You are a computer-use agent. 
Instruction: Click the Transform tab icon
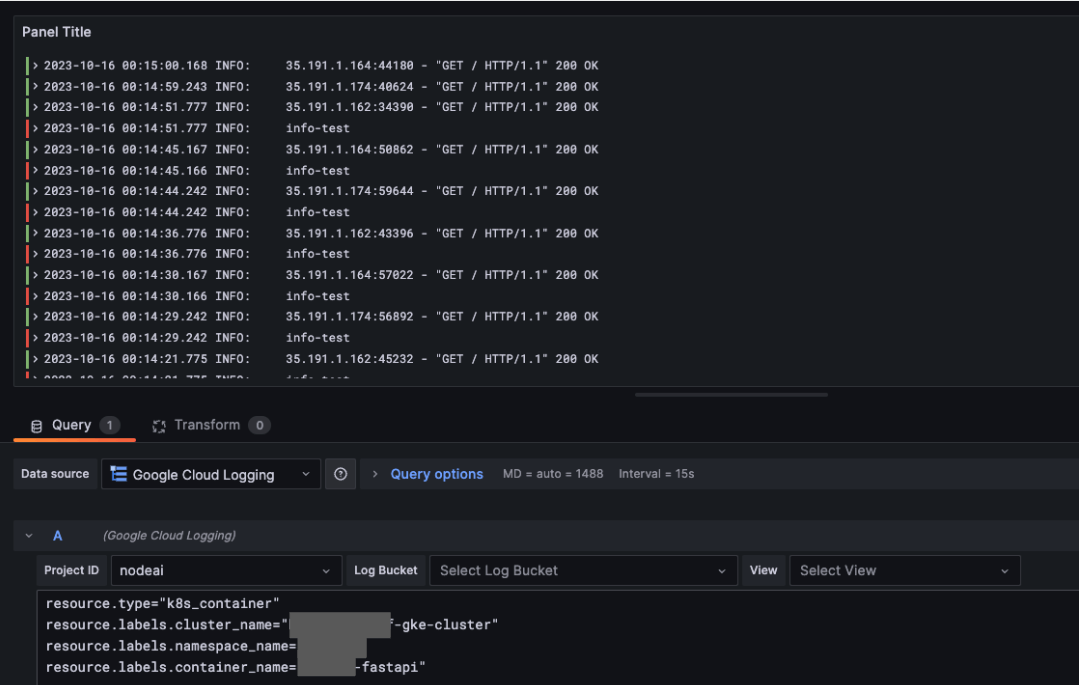[159, 426]
